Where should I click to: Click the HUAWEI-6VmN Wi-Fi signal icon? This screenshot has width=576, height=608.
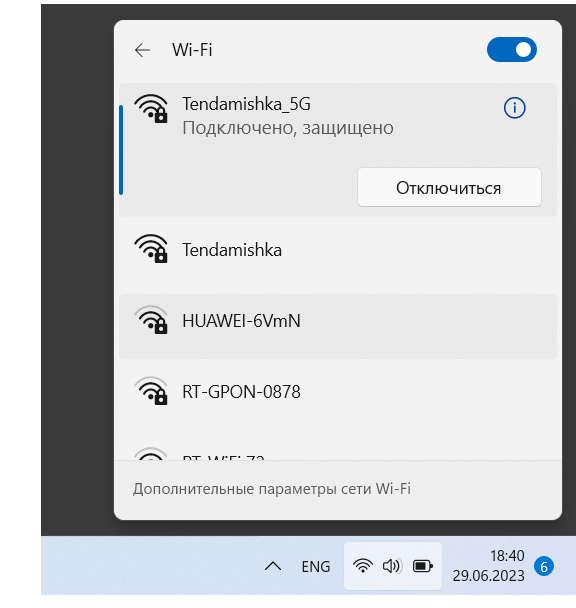pos(151,320)
